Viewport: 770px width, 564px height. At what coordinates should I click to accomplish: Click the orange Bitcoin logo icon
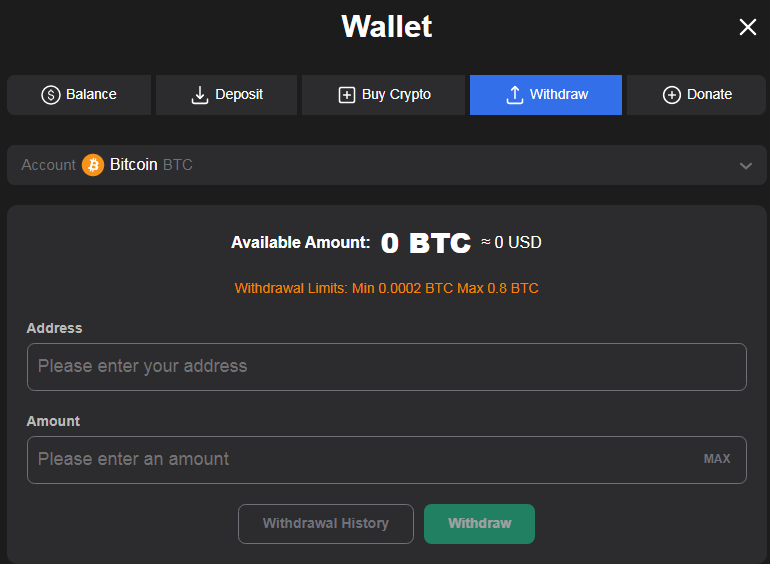point(93,165)
